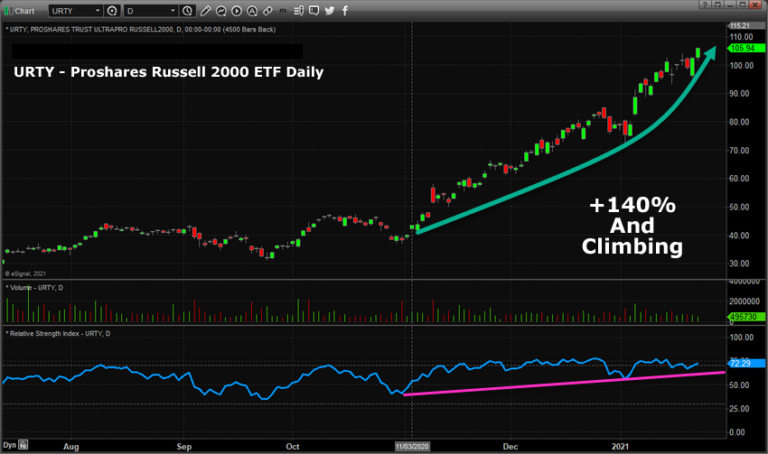Open the D interval dropdown
768x454 pixels.
150,11
